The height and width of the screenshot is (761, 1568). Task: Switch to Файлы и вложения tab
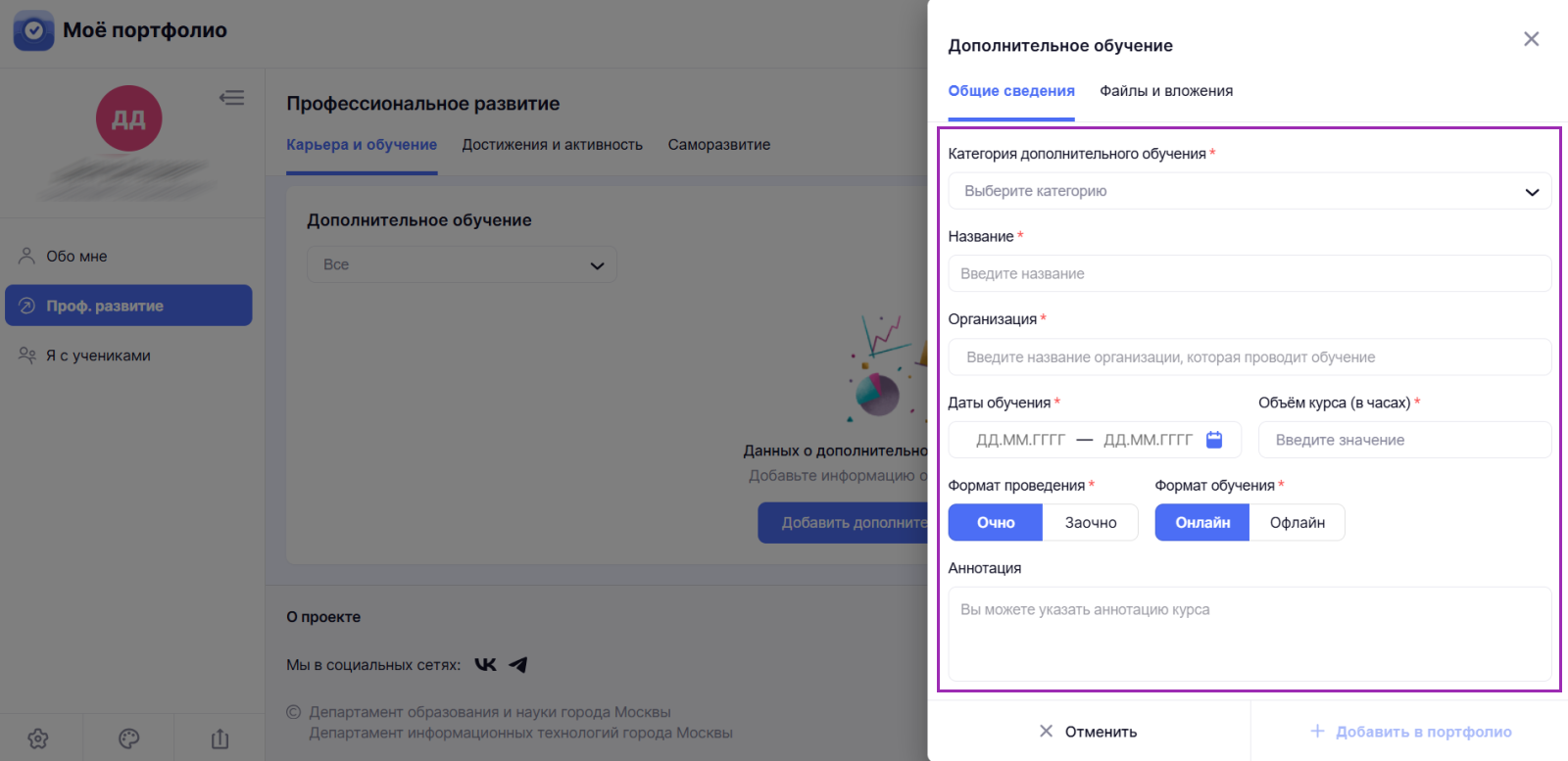[1166, 91]
